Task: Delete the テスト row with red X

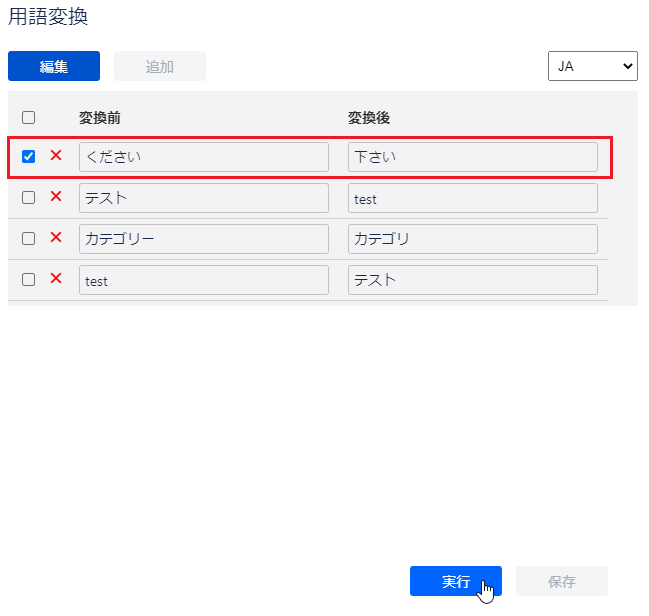Action: pos(56,197)
